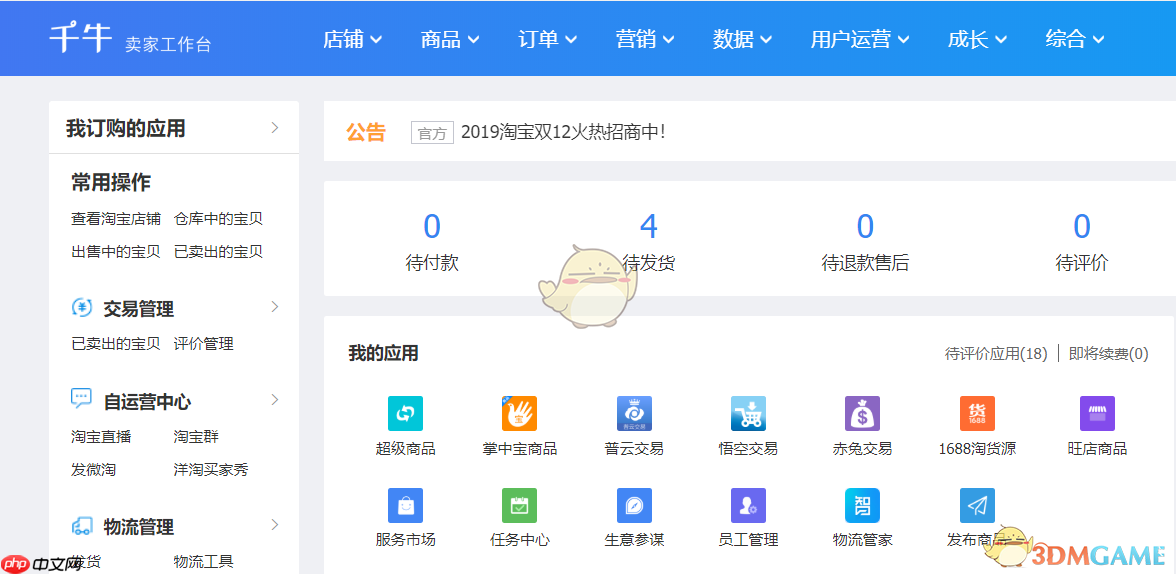Open the 员工管理 person icon

(x=748, y=506)
